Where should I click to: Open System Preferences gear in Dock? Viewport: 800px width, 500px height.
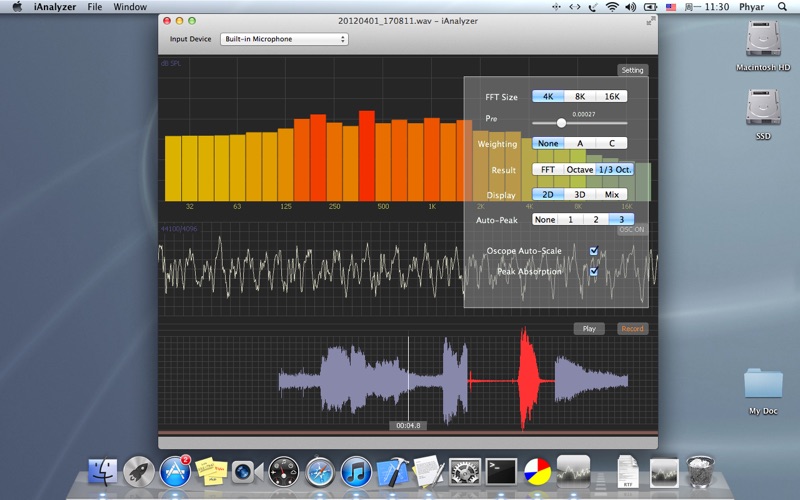(464, 471)
